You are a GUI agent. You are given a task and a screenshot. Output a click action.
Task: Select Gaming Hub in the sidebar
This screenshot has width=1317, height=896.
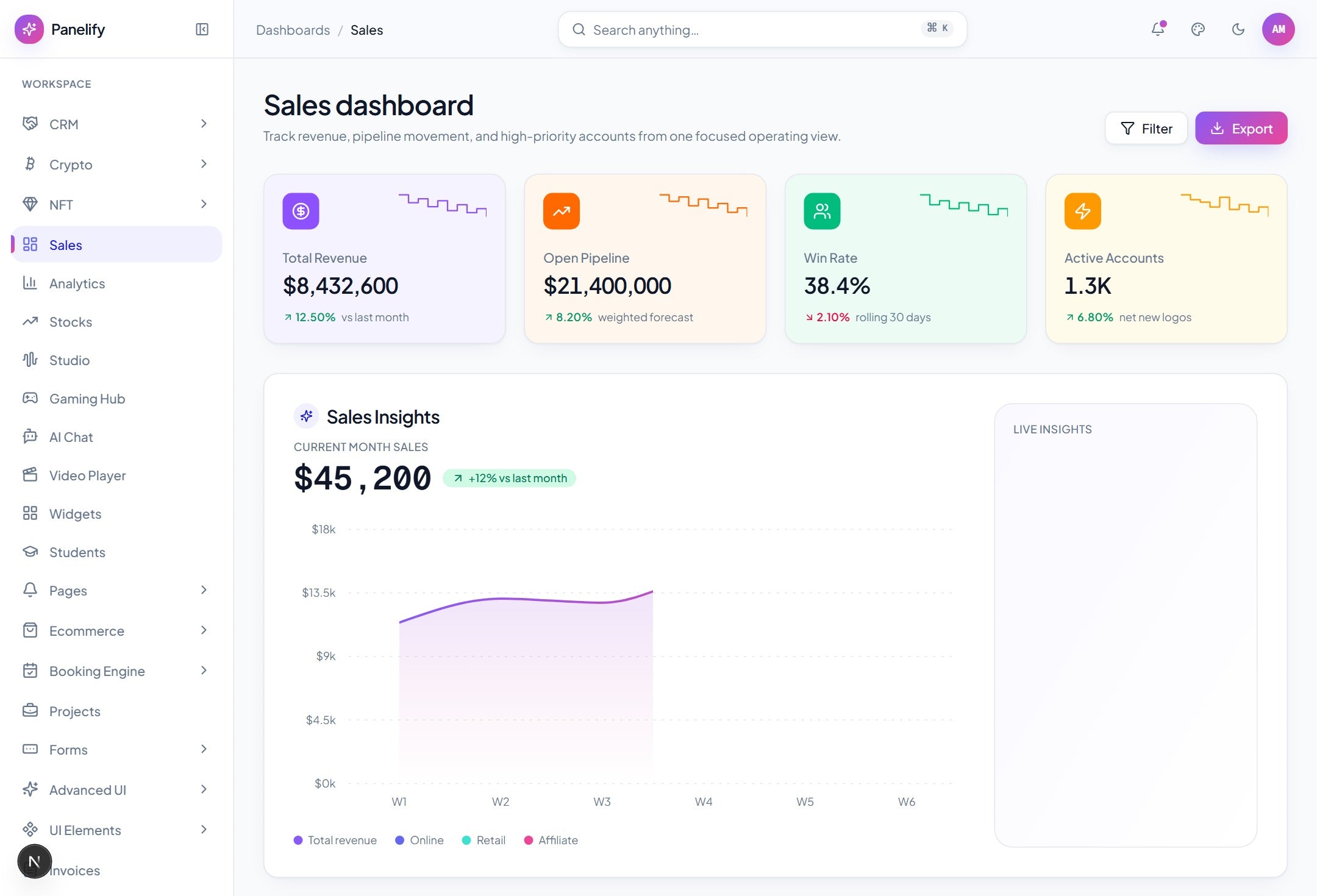click(116, 398)
